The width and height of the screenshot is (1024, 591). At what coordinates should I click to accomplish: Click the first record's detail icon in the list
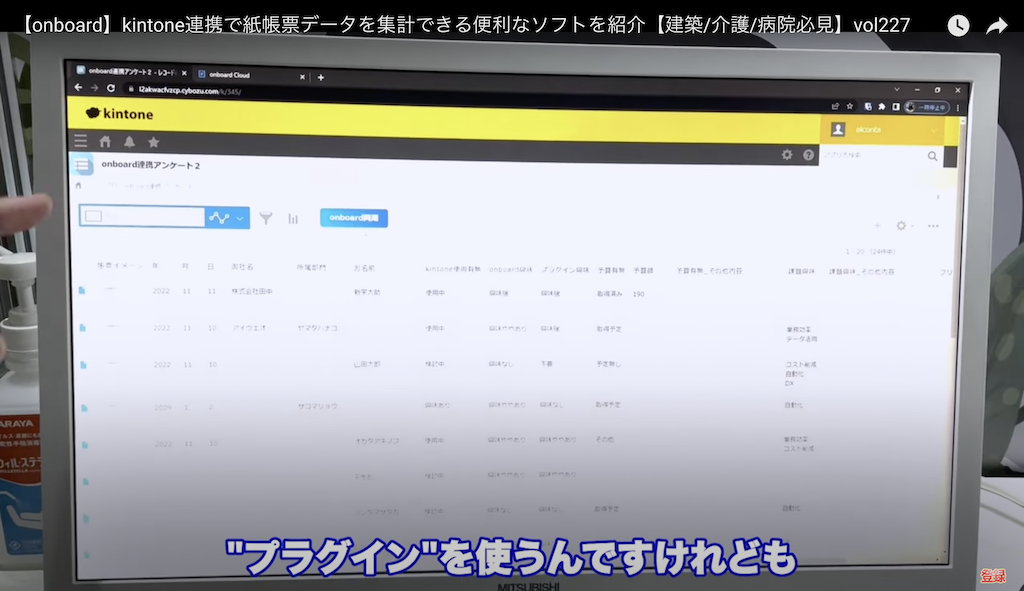click(x=83, y=290)
